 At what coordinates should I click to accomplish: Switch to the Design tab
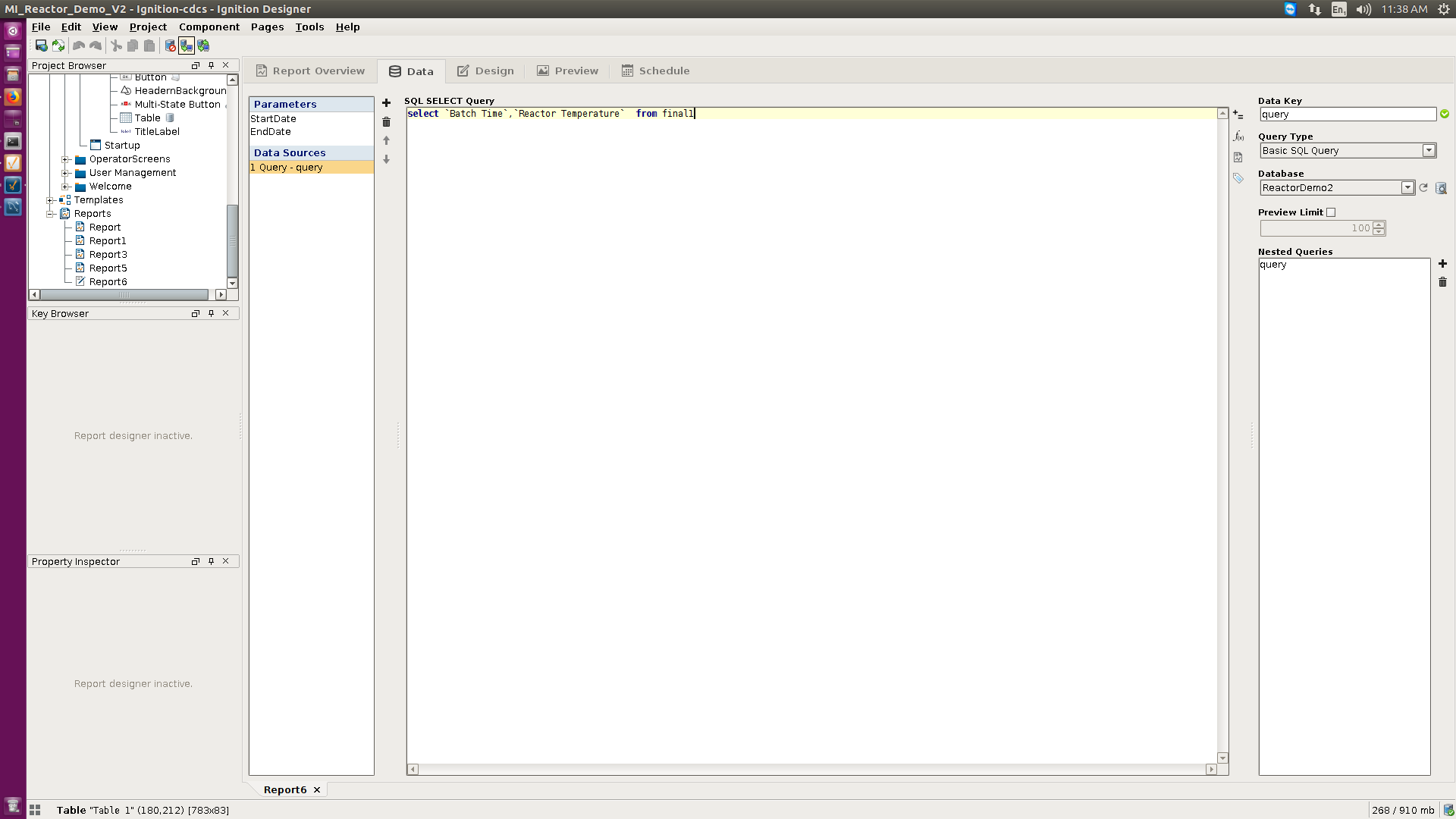click(485, 71)
